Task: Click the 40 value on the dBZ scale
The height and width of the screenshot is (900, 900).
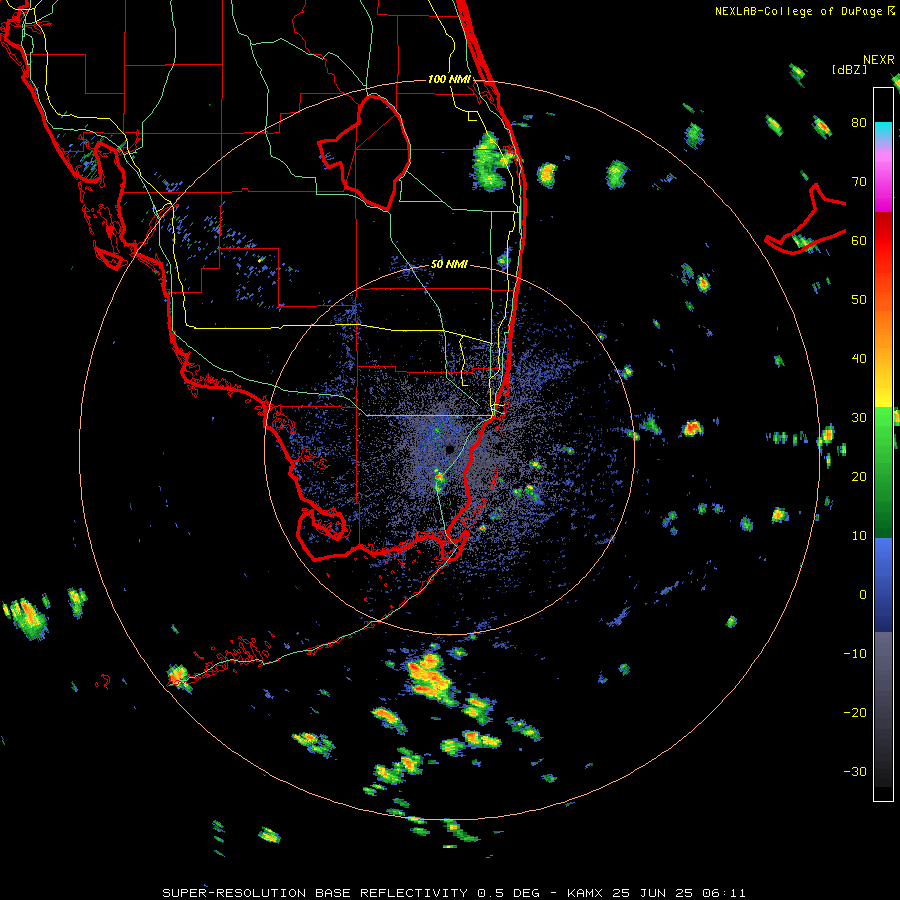Action: tap(859, 359)
